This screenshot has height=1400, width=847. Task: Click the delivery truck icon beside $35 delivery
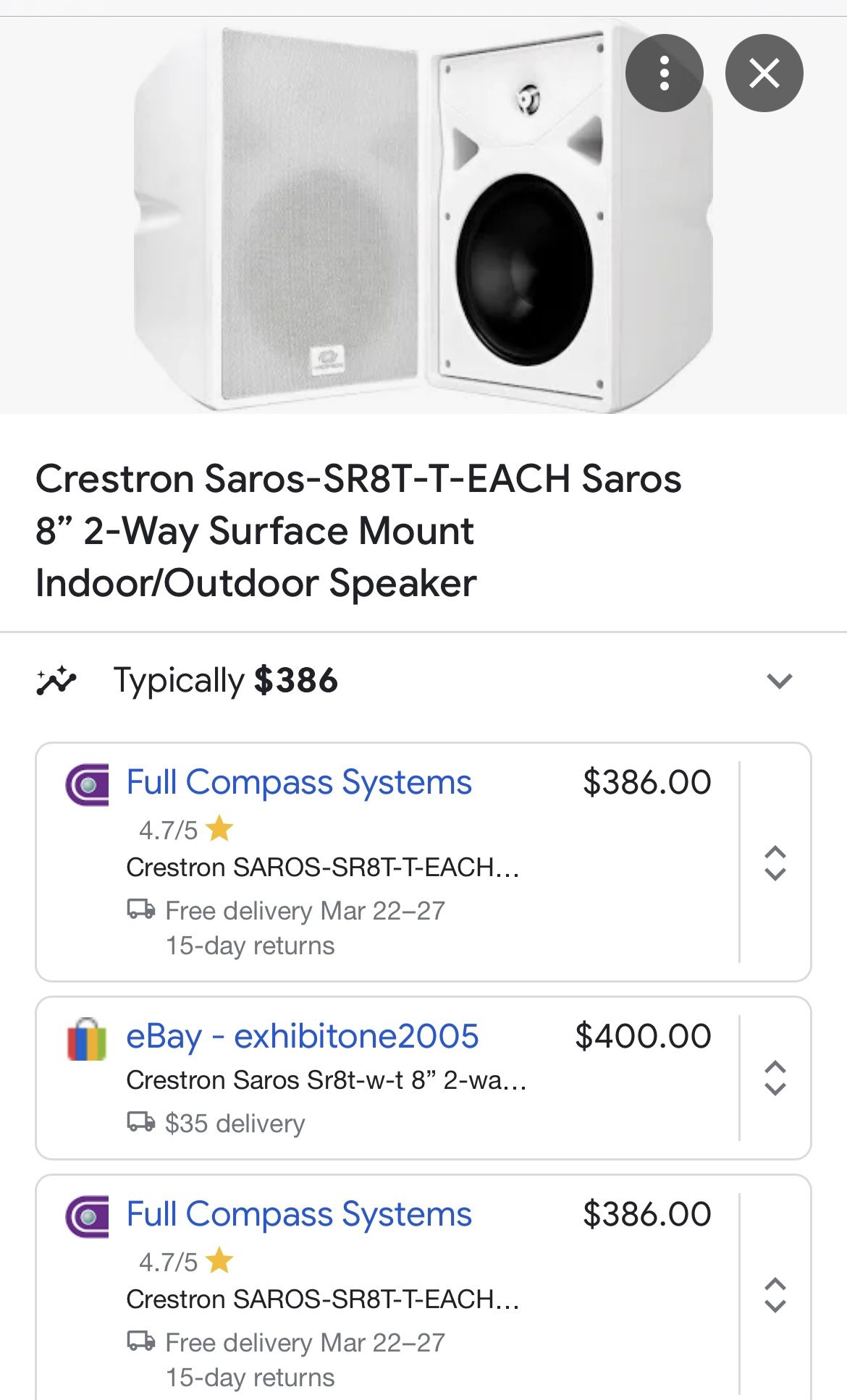141,1122
